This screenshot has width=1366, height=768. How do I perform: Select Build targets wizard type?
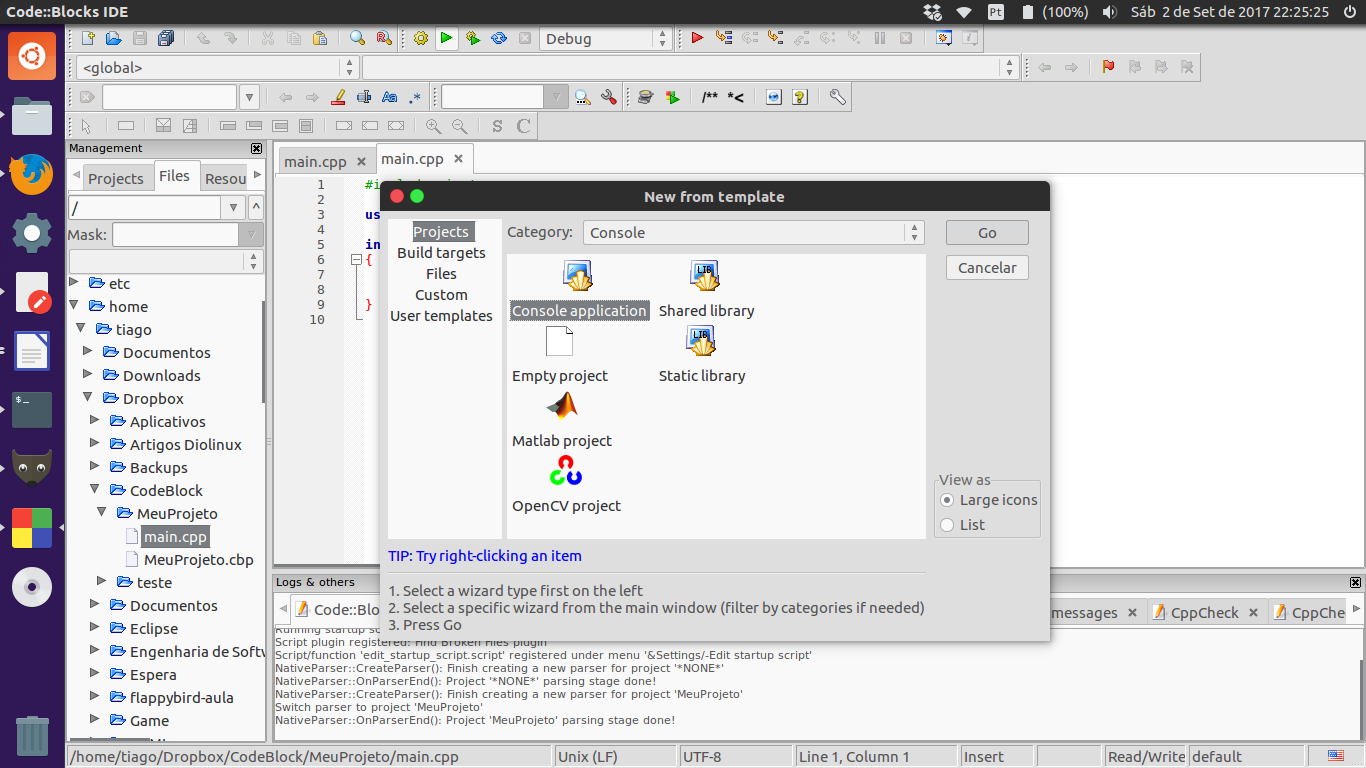coord(441,253)
